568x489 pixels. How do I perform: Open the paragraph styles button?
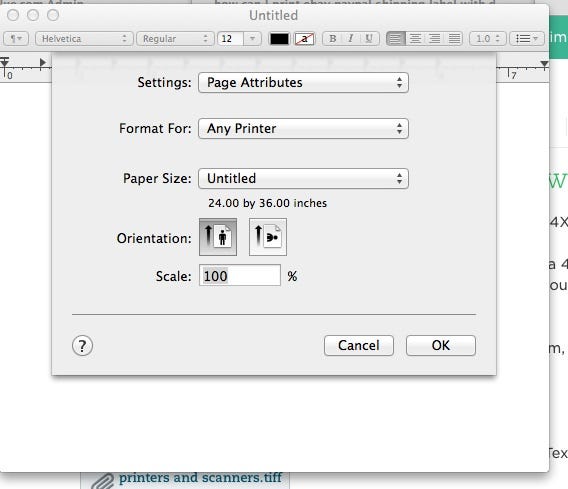16,39
